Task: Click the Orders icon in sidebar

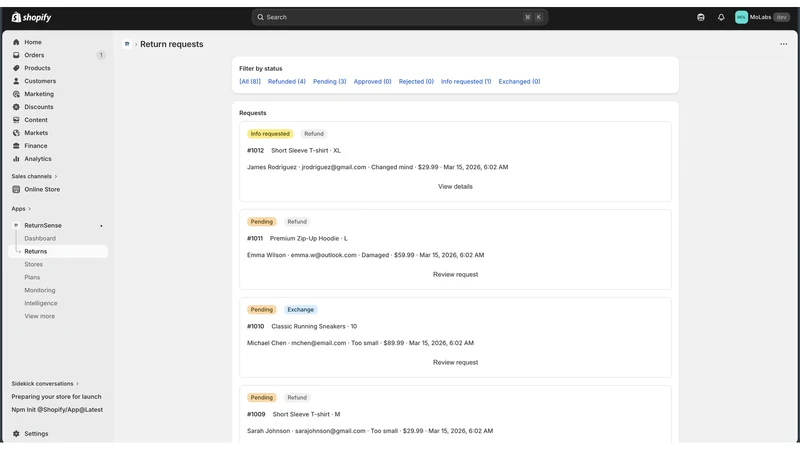Action: click(16, 55)
